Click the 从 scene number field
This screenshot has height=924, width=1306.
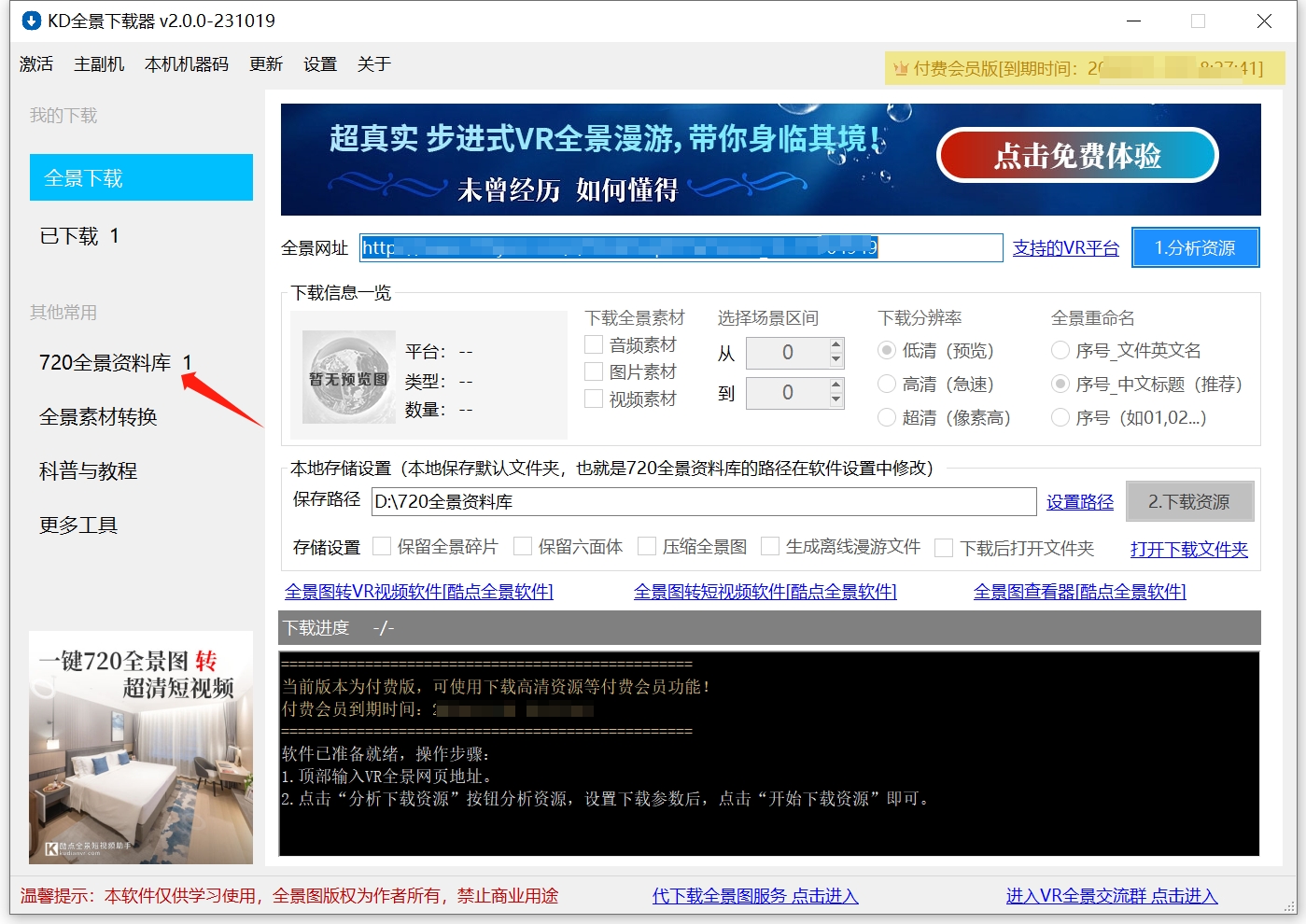(x=787, y=353)
